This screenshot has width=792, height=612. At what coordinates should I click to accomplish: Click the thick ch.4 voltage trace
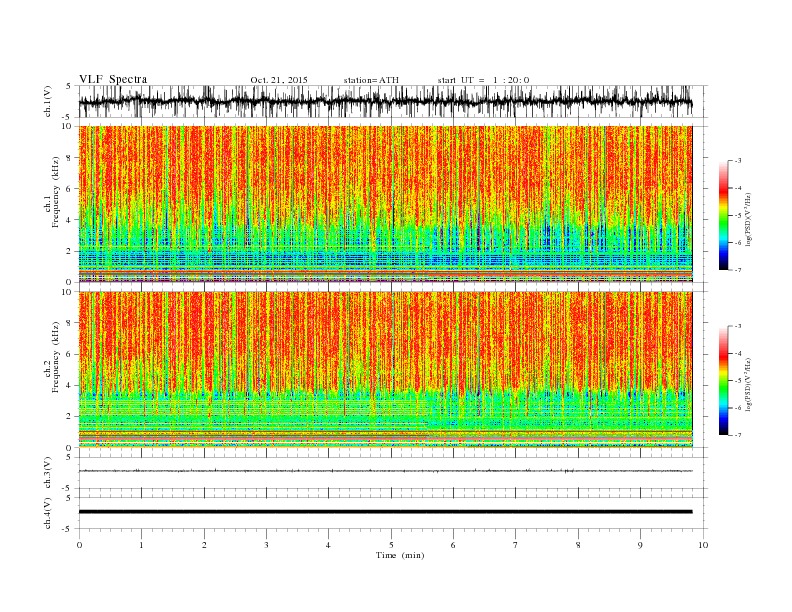(x=385, y=512)
